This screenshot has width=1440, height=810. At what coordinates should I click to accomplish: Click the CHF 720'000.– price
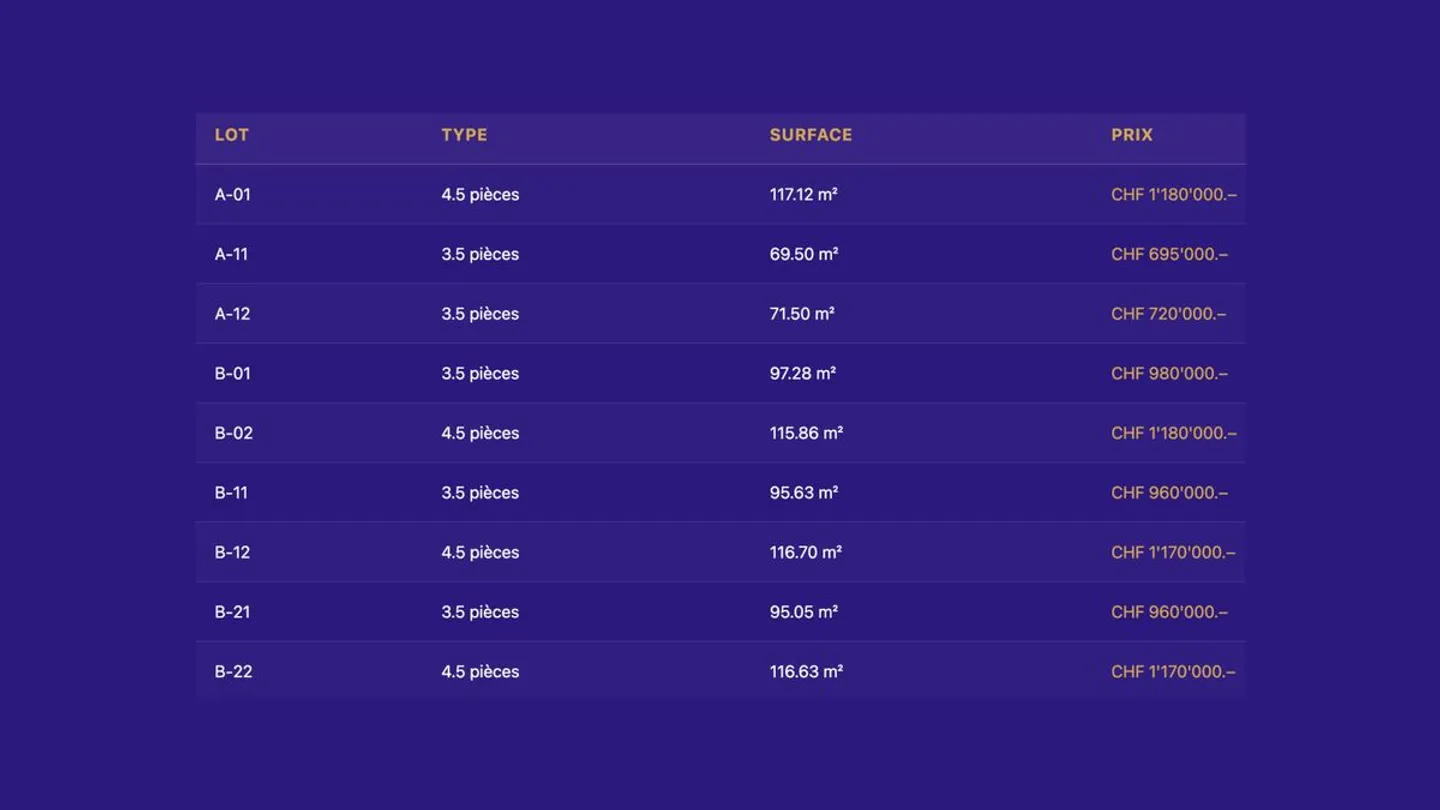click(1168, 314)
